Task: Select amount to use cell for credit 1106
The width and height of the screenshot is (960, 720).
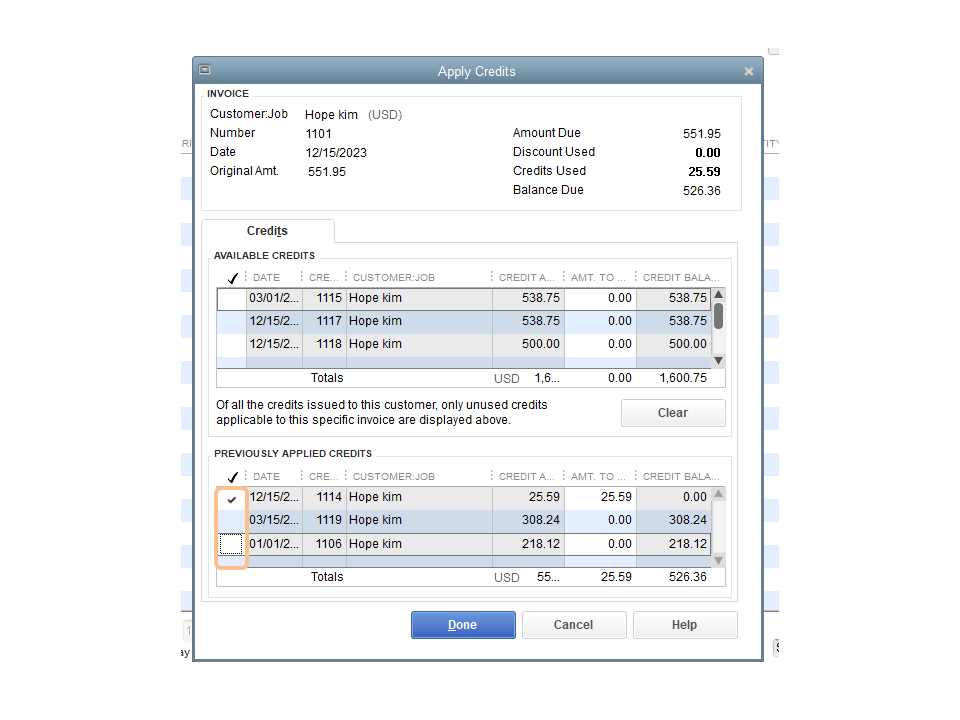Action: pyautogui.click(x=601, y=544)
